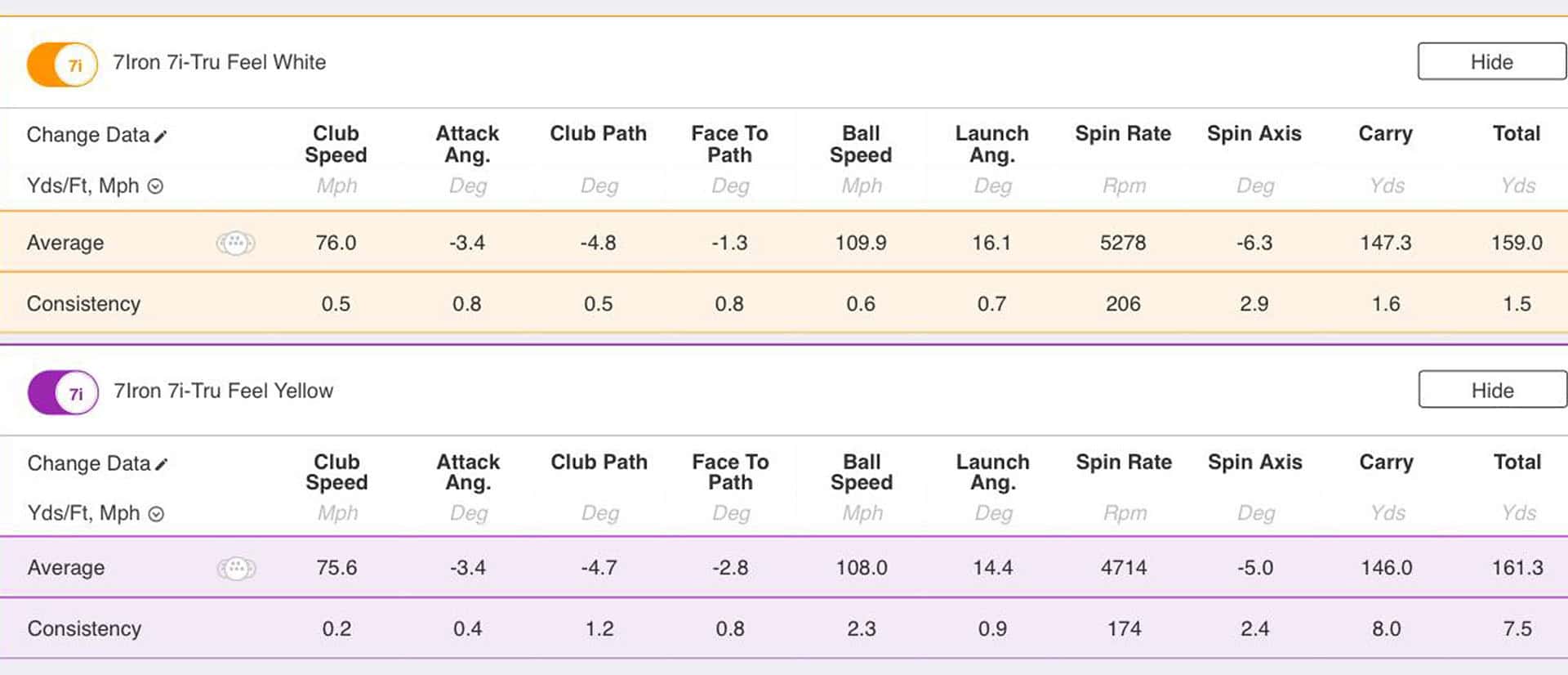1568x675 pixels.
Task: Open the Yds/Ft, Mph units dropdown in Yellow section
Action: [x=156, y=514]
